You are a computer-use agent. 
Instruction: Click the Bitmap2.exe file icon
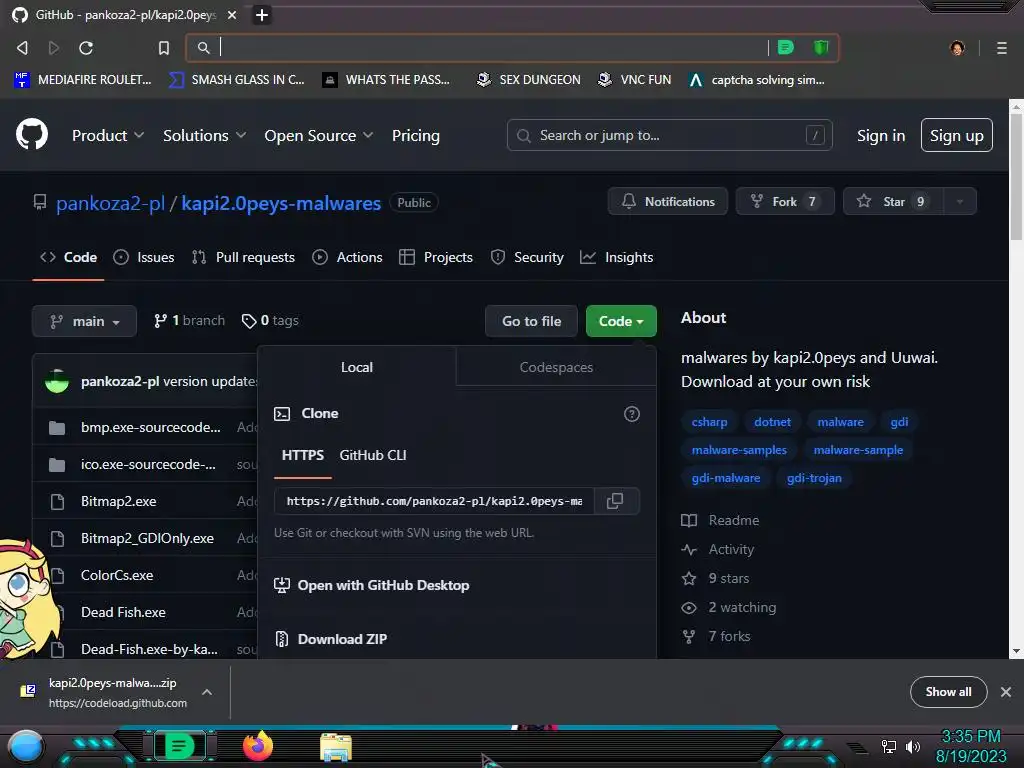click(x=57, y=502)
